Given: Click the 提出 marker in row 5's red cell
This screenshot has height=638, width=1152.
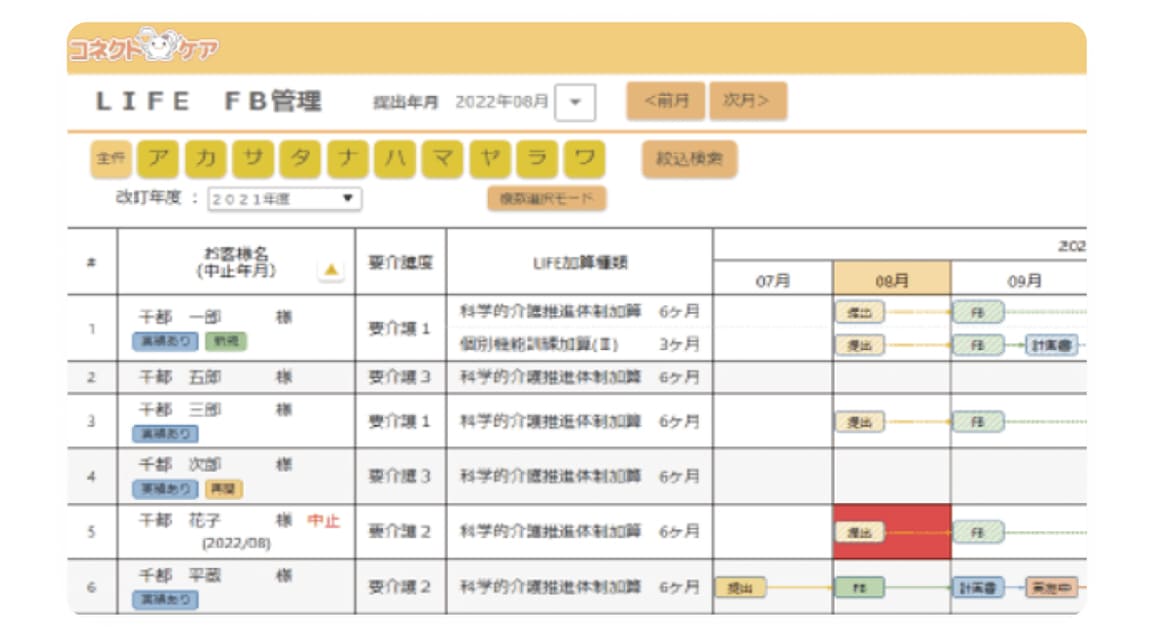Looking at the screenshot, I should 859,532.
